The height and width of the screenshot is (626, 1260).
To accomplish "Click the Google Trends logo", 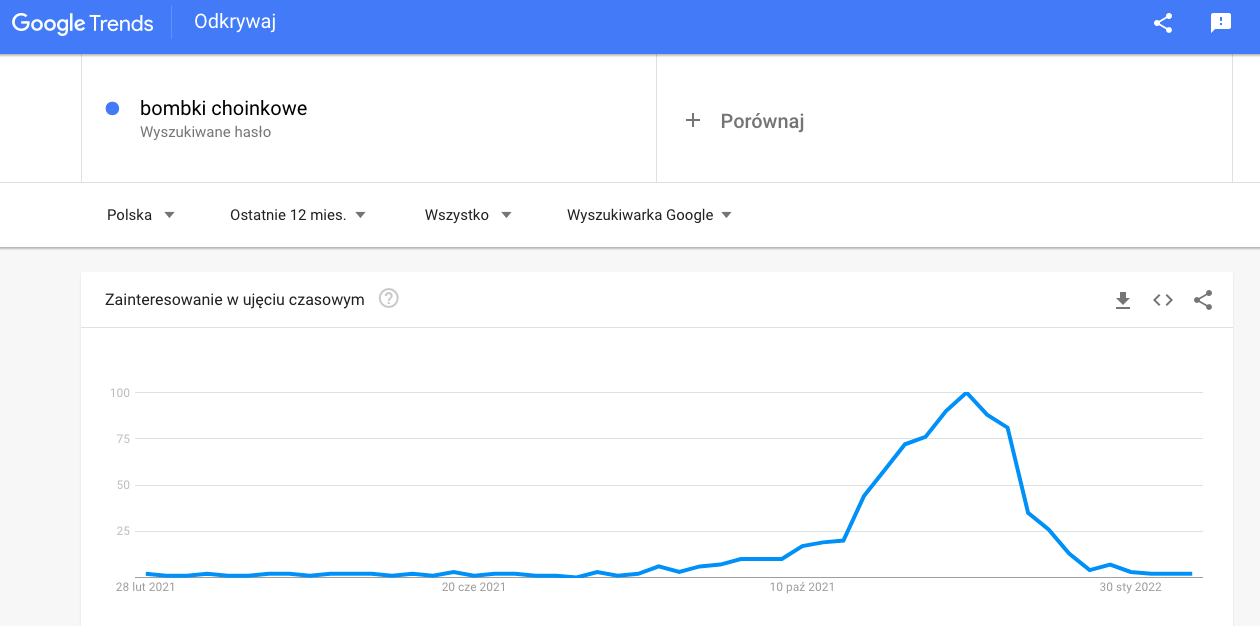I will point(83,23).
